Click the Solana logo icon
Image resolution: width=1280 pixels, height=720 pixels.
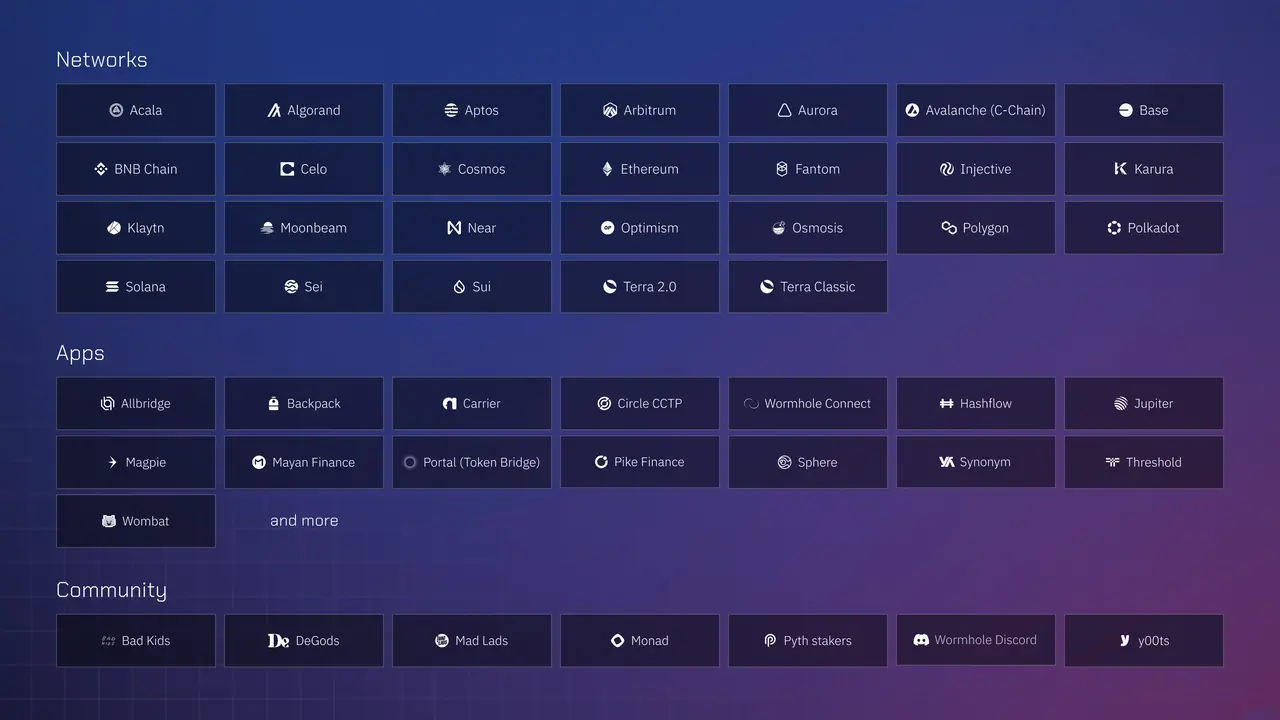click(112, 287)
